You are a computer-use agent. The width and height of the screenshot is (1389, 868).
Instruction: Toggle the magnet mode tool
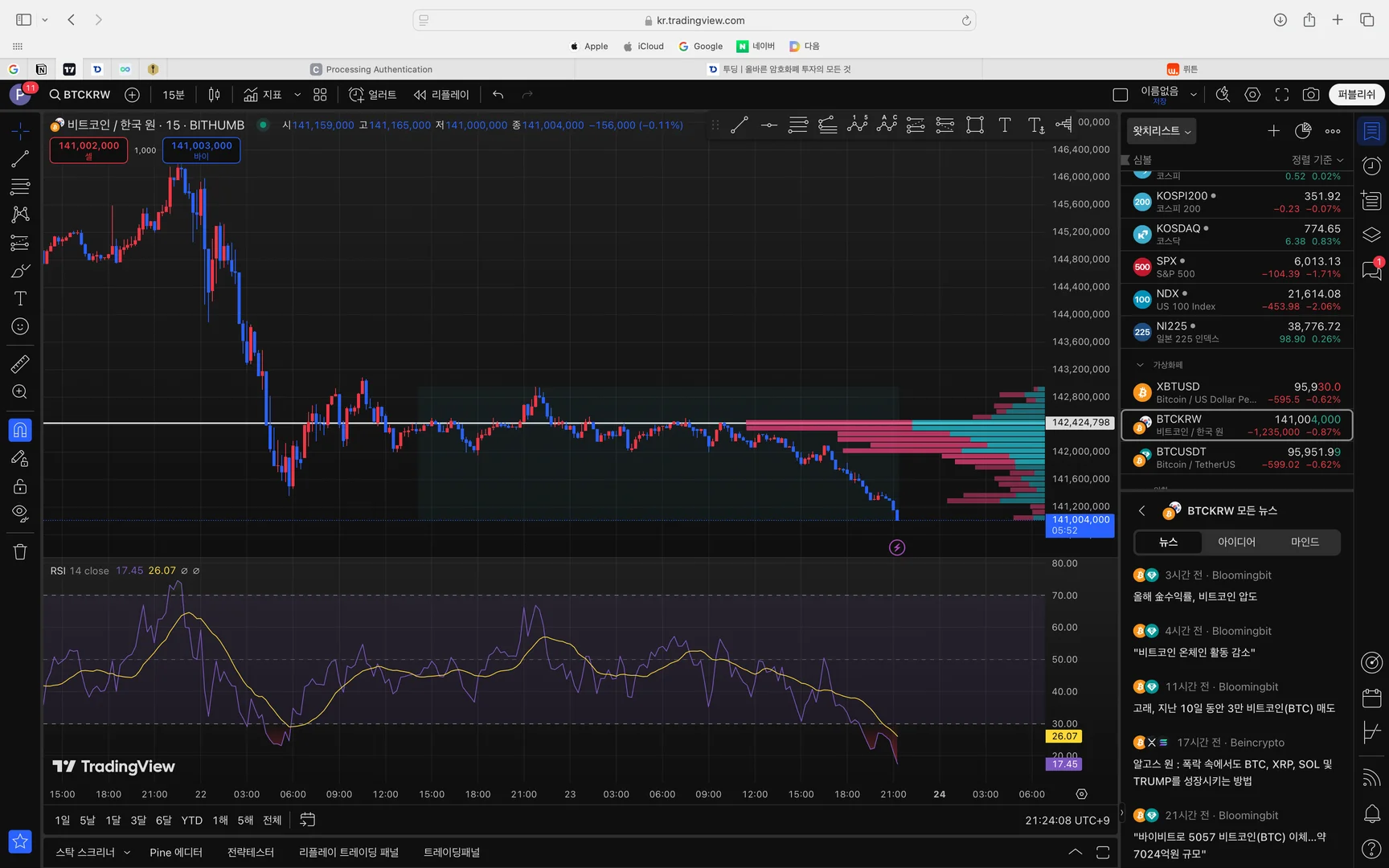20,430
